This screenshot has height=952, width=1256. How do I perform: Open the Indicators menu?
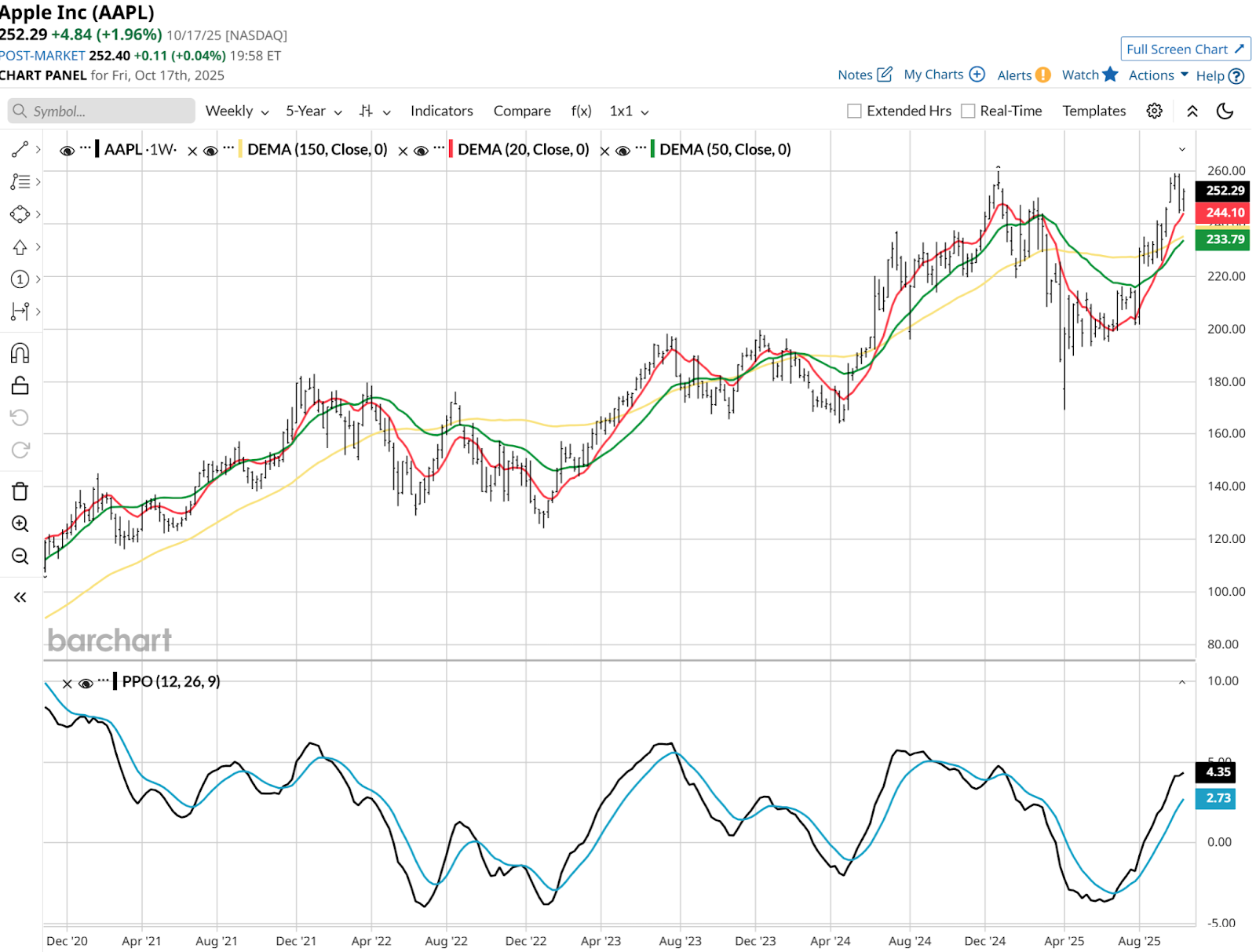(441, 111)
